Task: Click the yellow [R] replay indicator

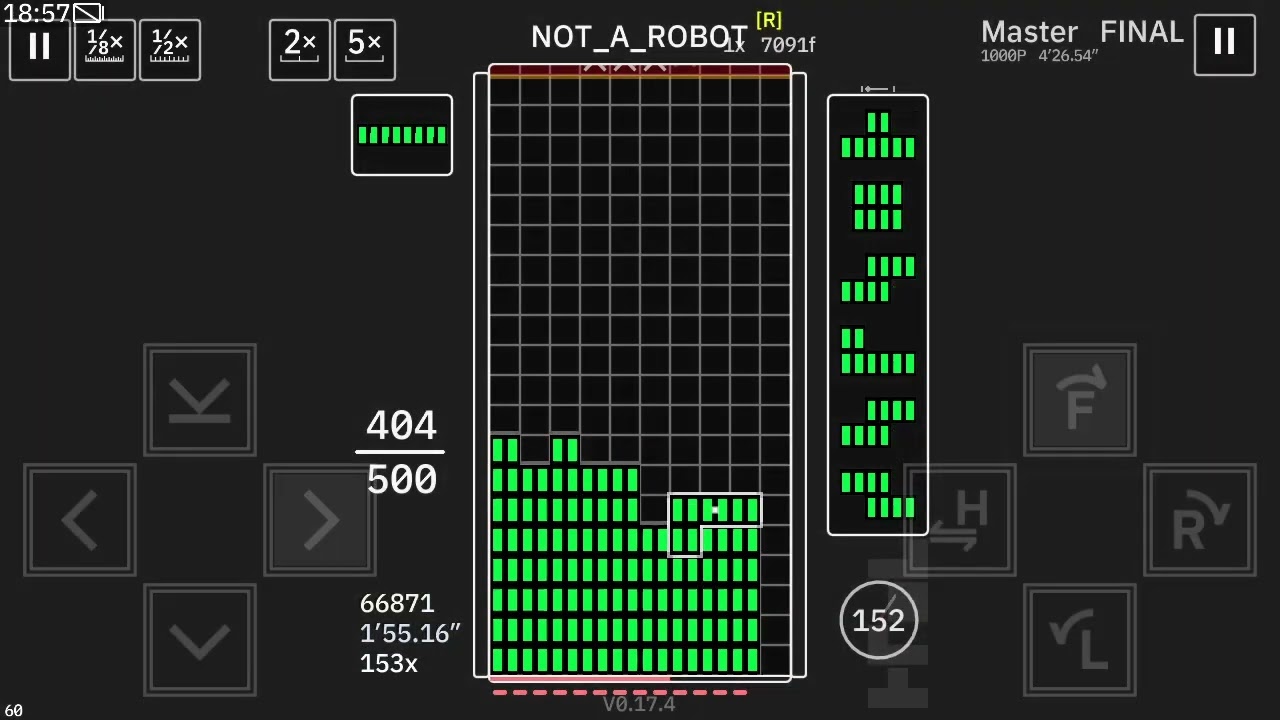Action: pyautogui.click(x=769, y=20)
